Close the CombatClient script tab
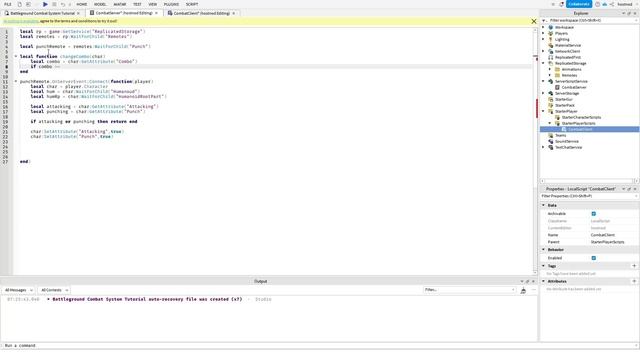 tap(233, 13)
